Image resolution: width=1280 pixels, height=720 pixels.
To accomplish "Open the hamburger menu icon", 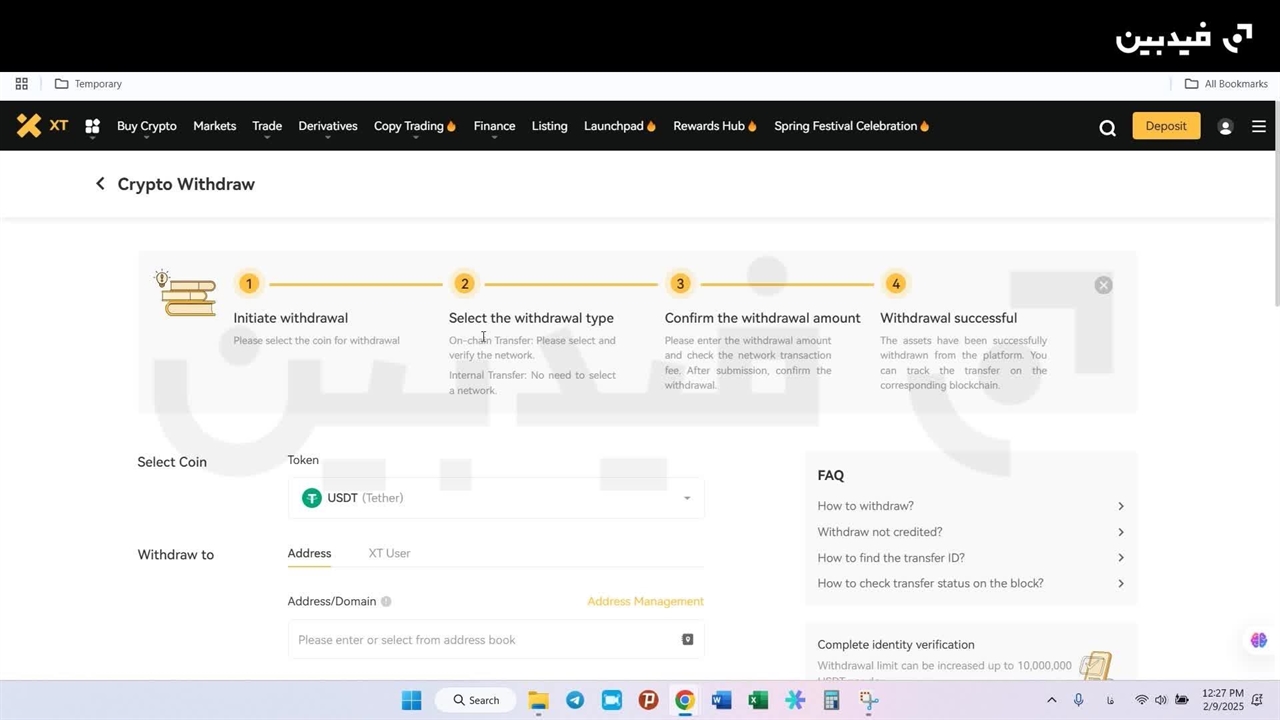I will [1259, 127].
